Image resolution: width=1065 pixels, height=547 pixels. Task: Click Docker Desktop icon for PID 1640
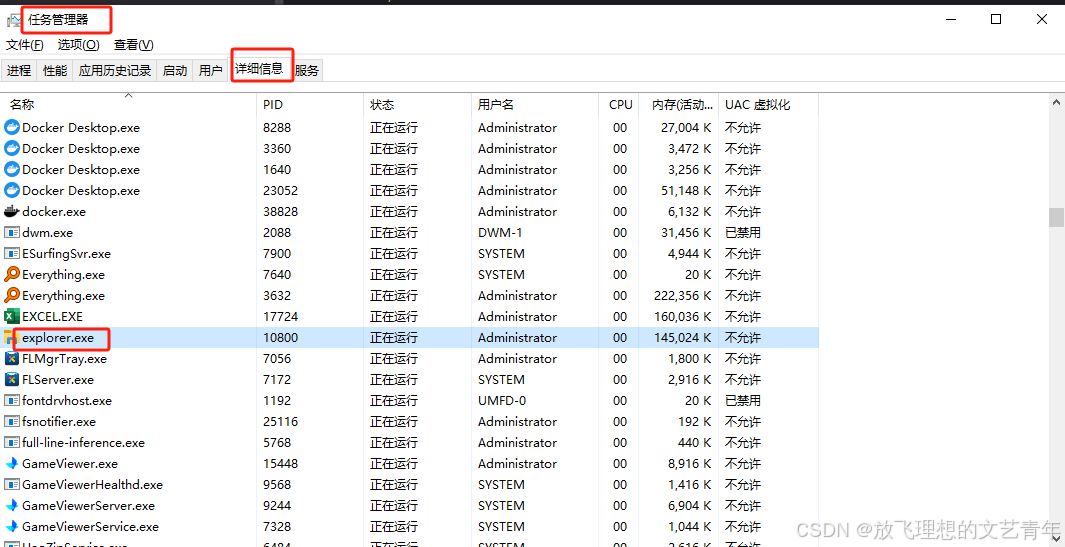click(x=12, y=169)
